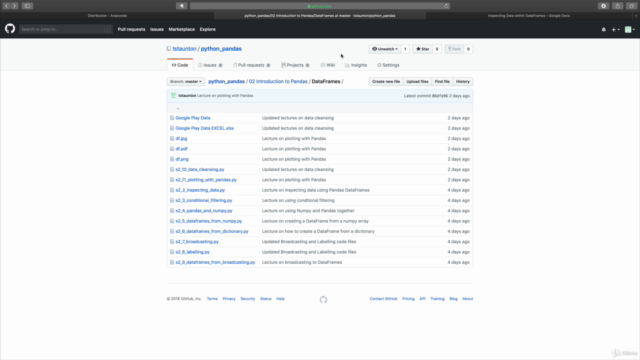Open Issues in top navigation
Screen dimensions: 640x360
tap(157, 29)
